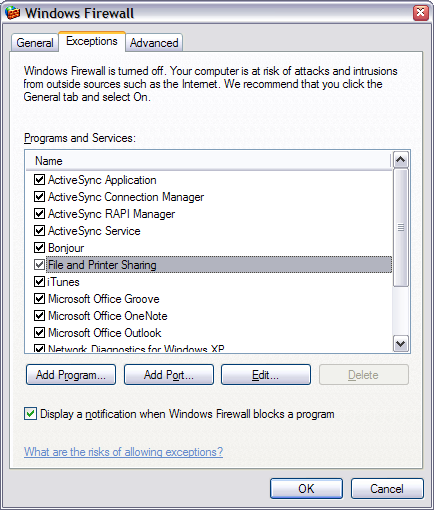Open Edit for selected exception
Screen dimensions: 434x510
tap(266, 375)
